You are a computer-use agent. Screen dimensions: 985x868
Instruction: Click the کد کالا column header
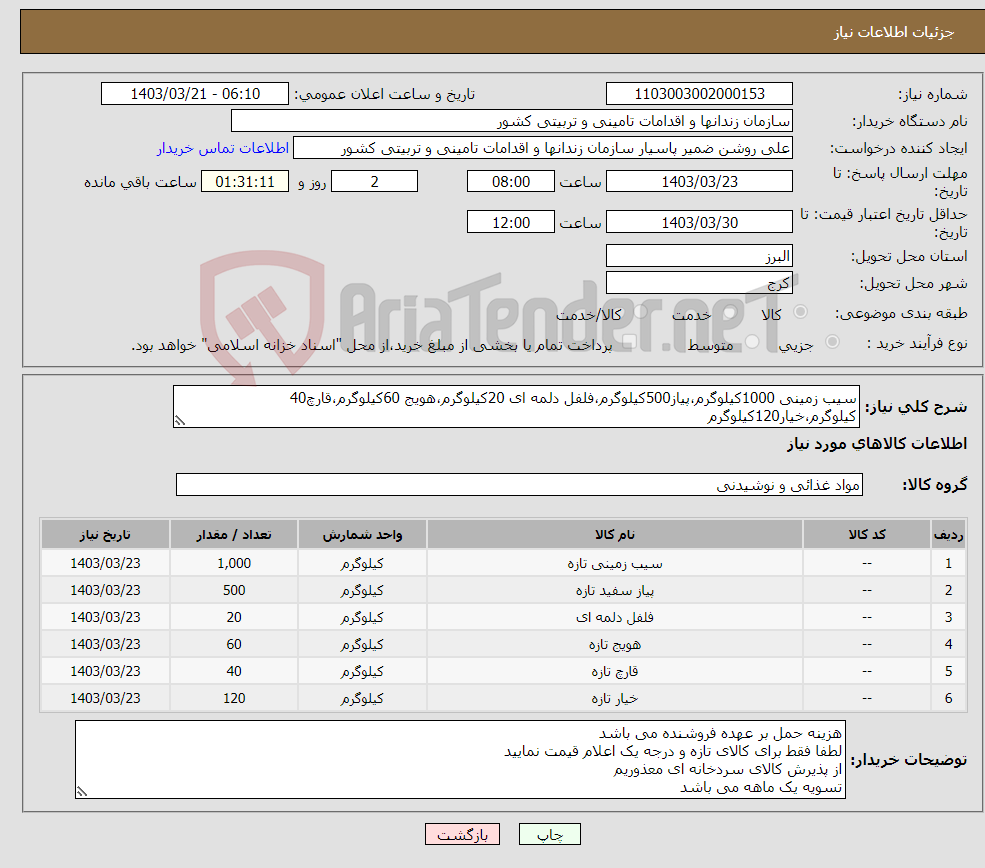(867, 534)
